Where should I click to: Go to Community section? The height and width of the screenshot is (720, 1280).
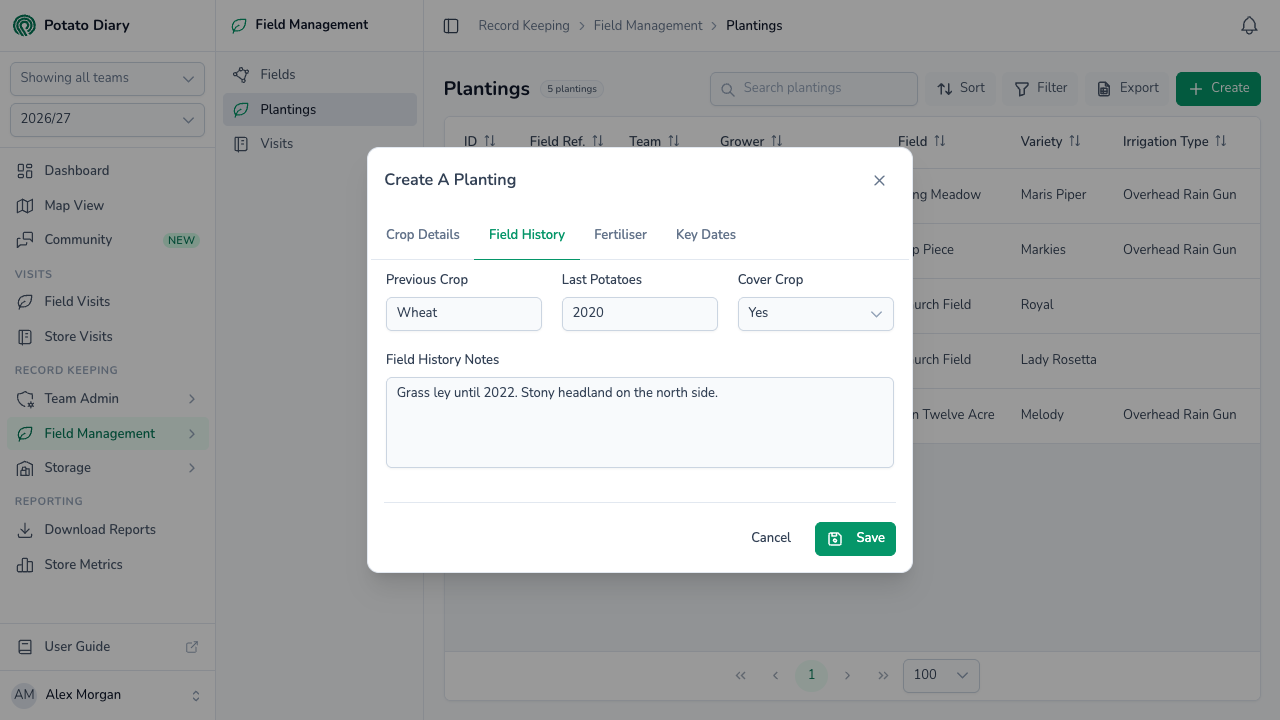point(107,240)
